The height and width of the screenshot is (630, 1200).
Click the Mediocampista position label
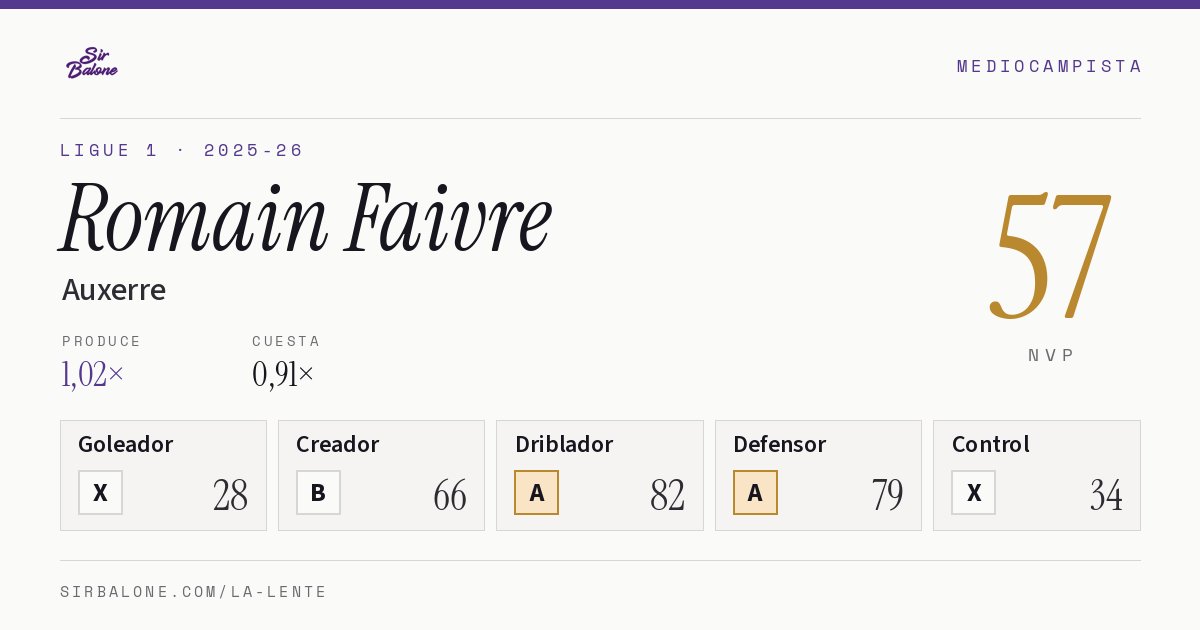(1049, 66)
